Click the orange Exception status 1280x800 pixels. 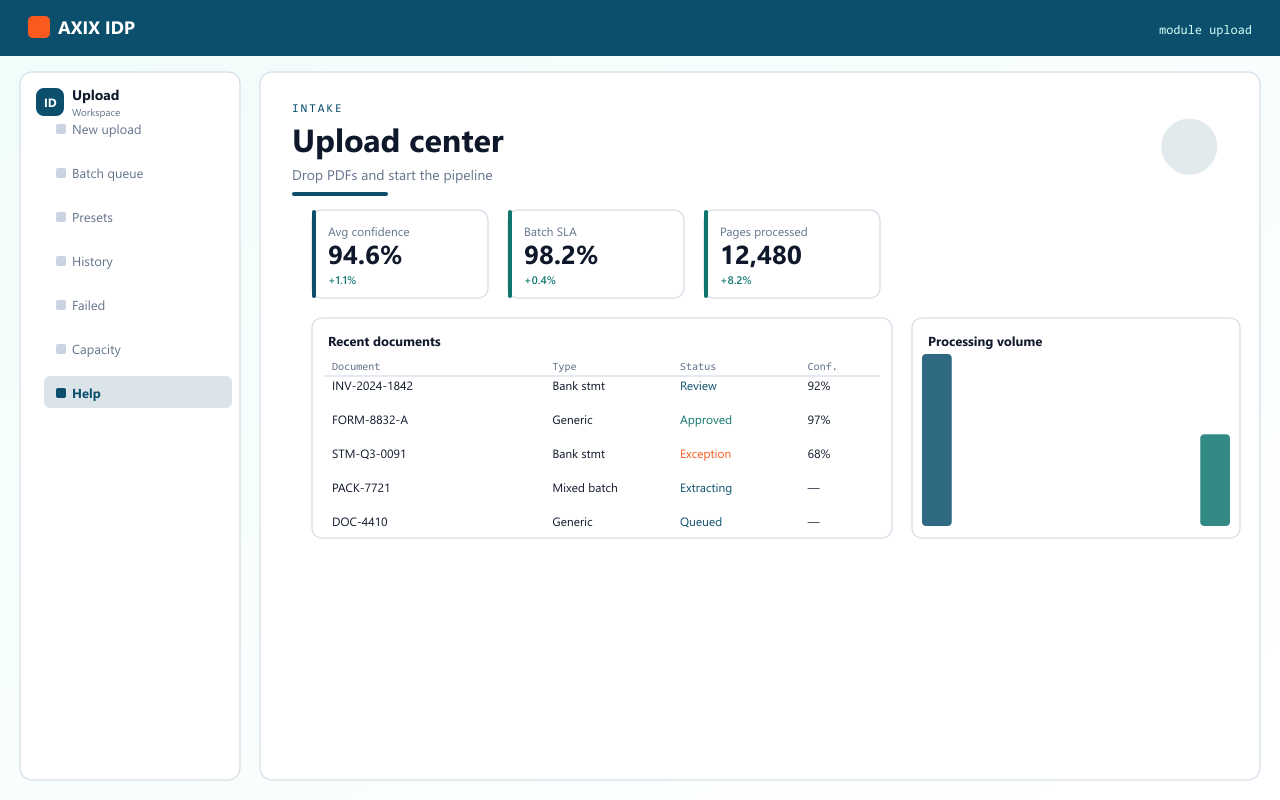tap(705, 454)
